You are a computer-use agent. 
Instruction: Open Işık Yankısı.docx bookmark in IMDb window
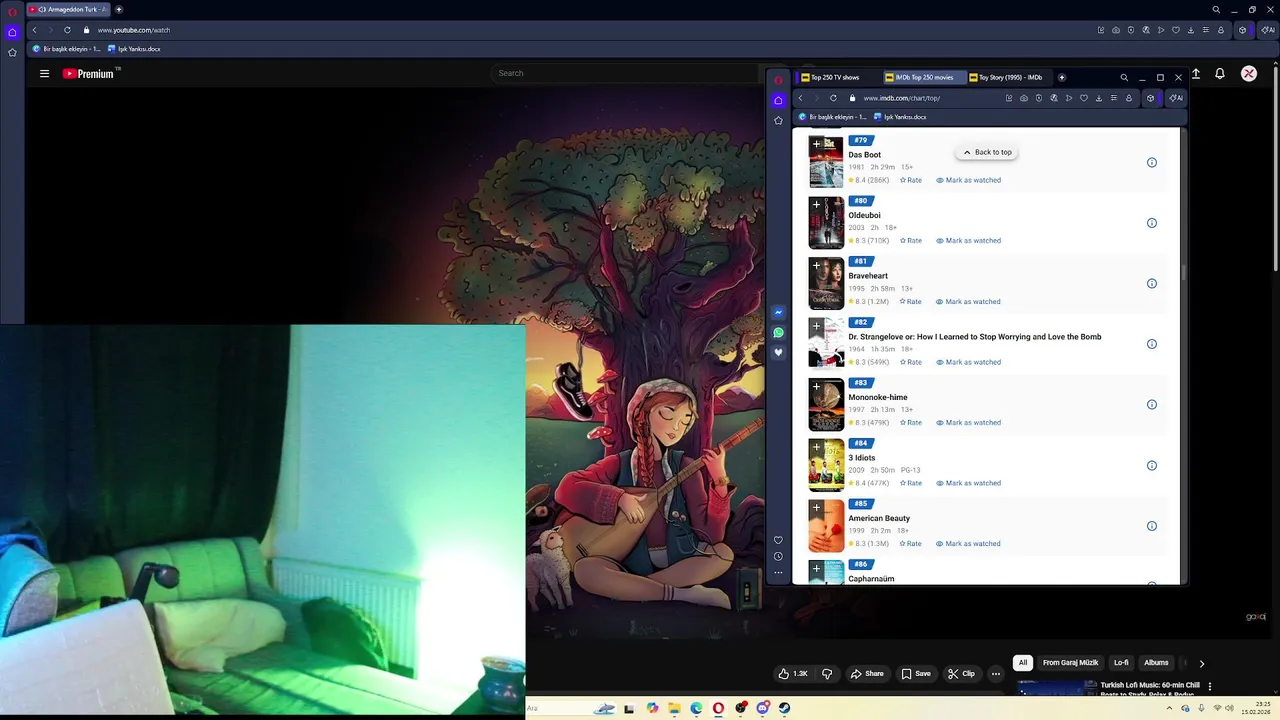click(x=900, y=117)
